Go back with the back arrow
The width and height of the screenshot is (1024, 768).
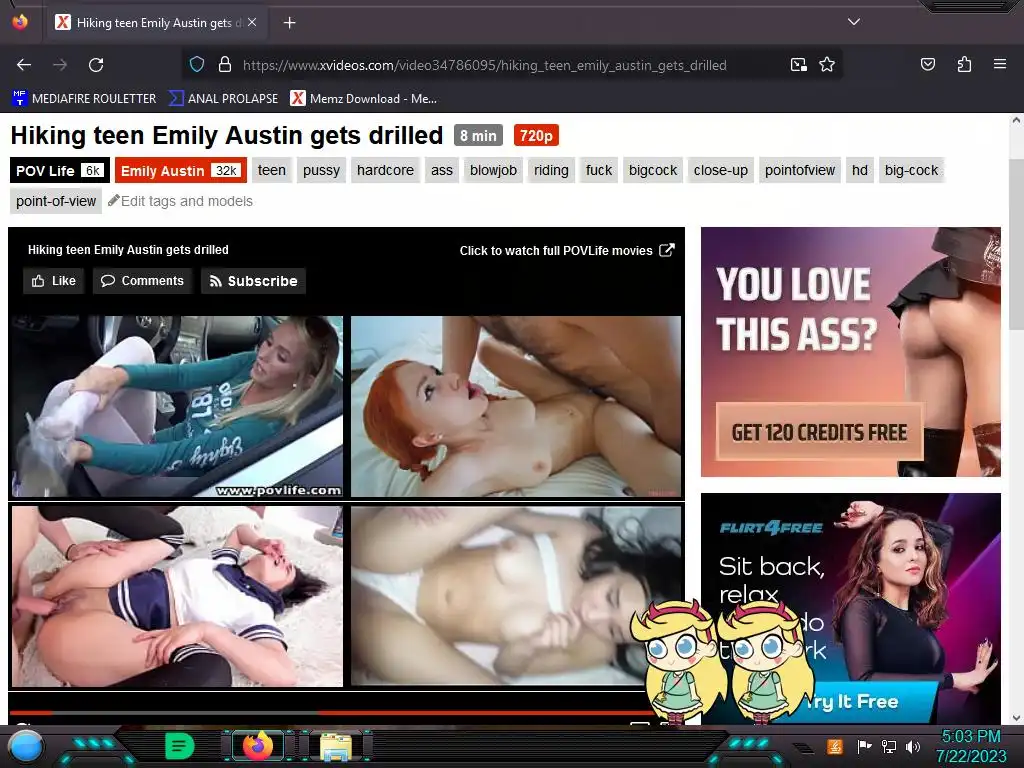point(24,65)
